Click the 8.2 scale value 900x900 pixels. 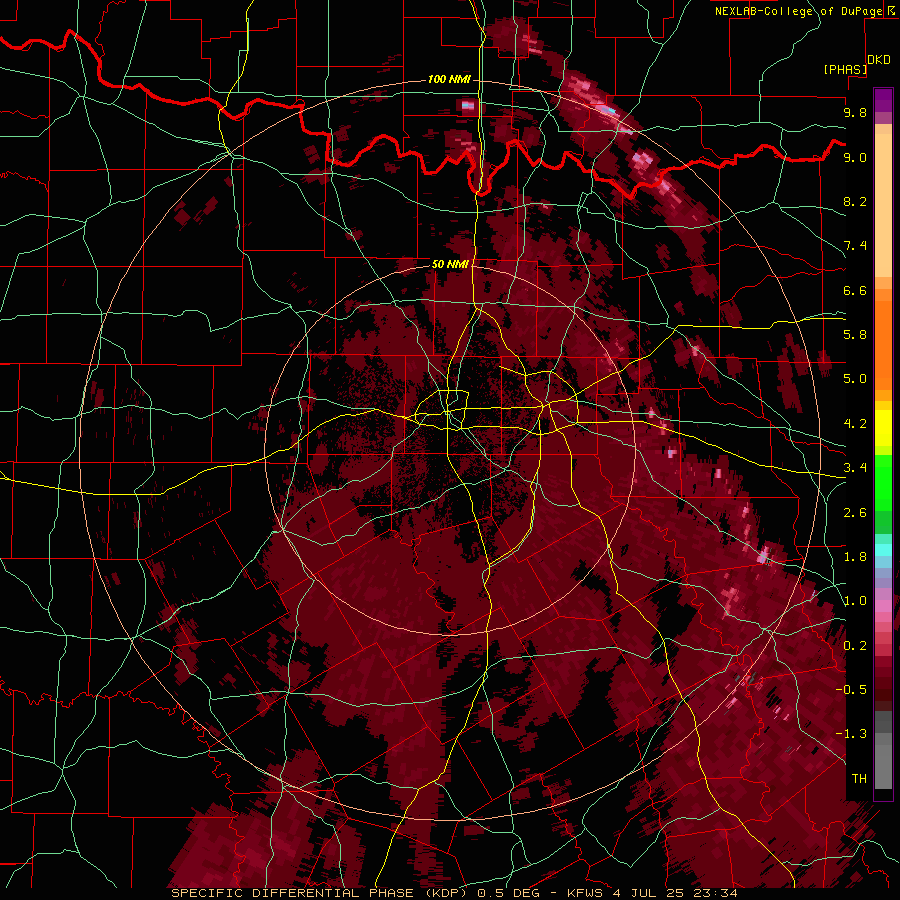point(855,201)
